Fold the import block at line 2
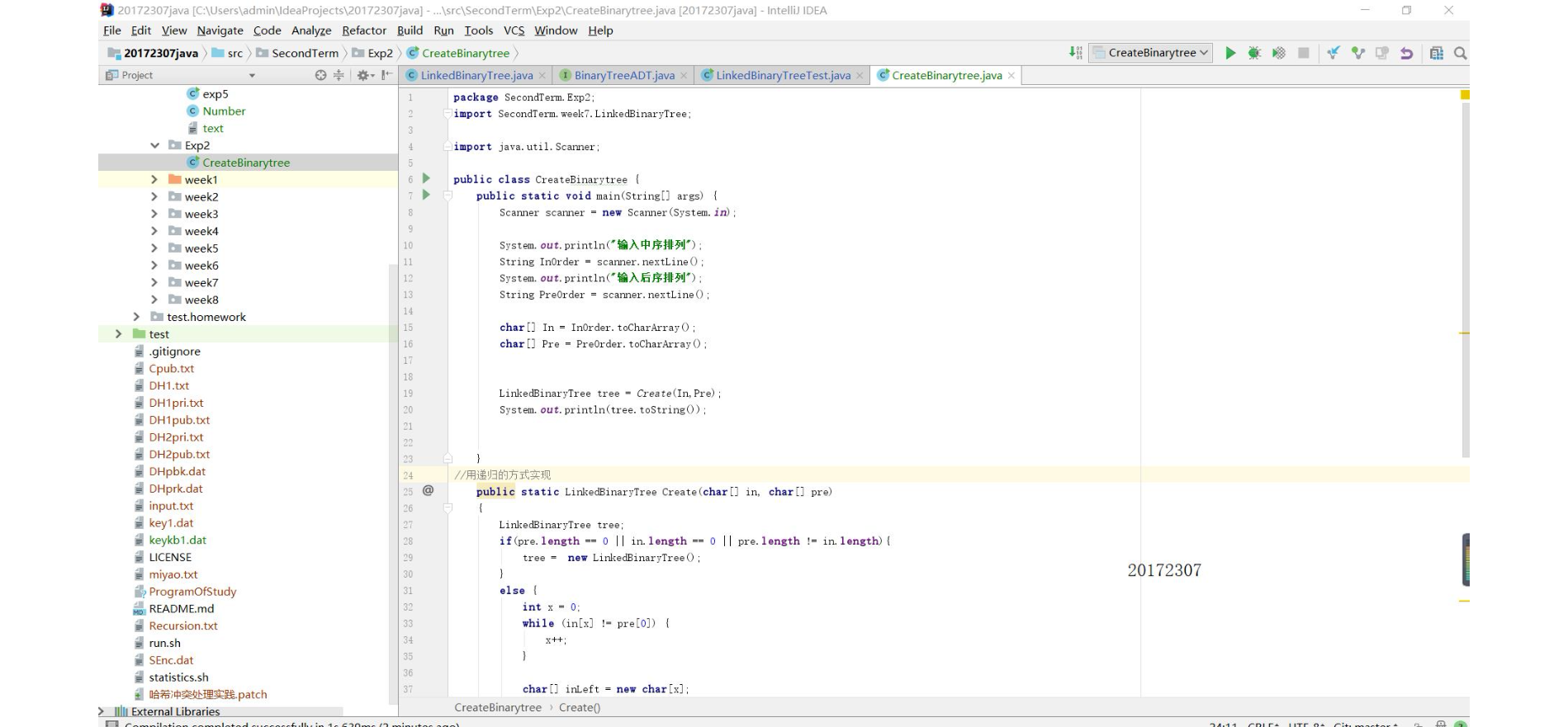Viewport: 1568px width, 727px height. coord(448,113)
